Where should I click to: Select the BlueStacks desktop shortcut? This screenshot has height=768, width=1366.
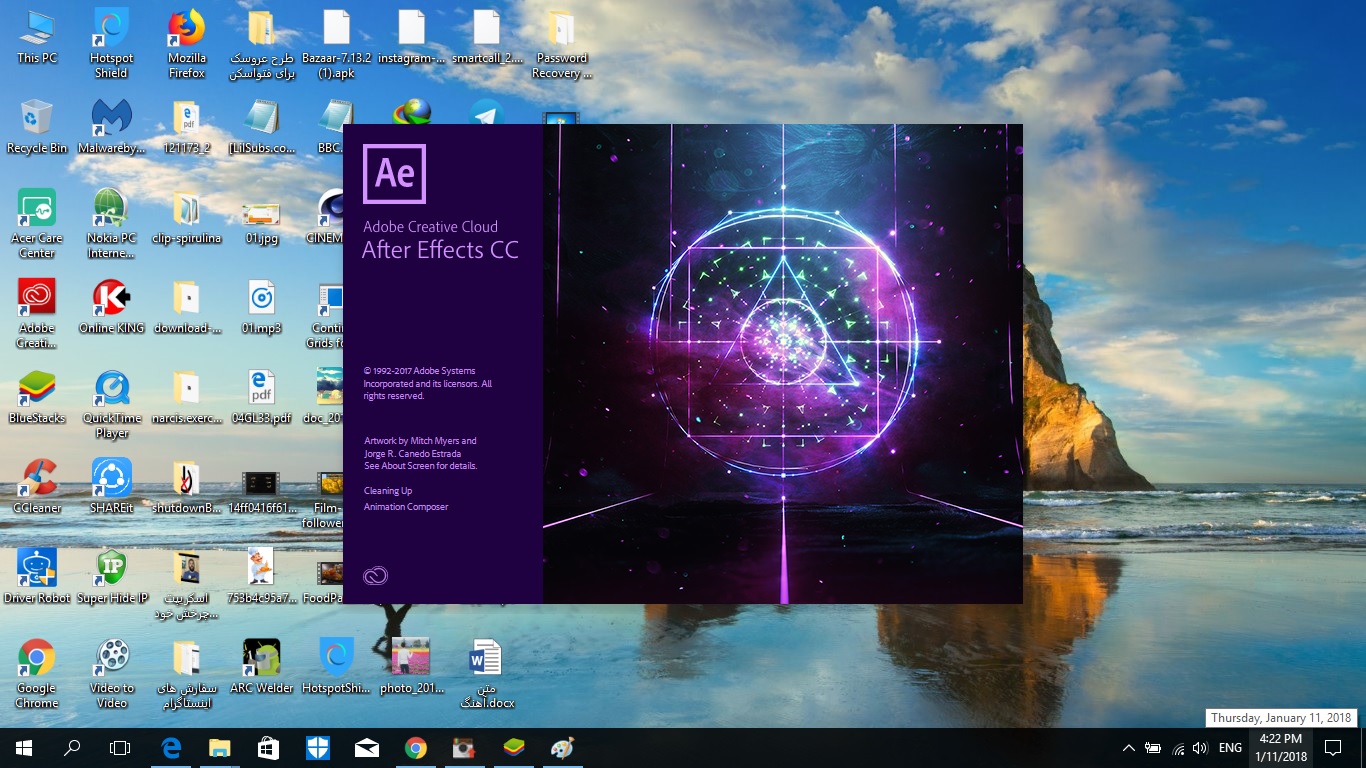click(x=37, y=397)
